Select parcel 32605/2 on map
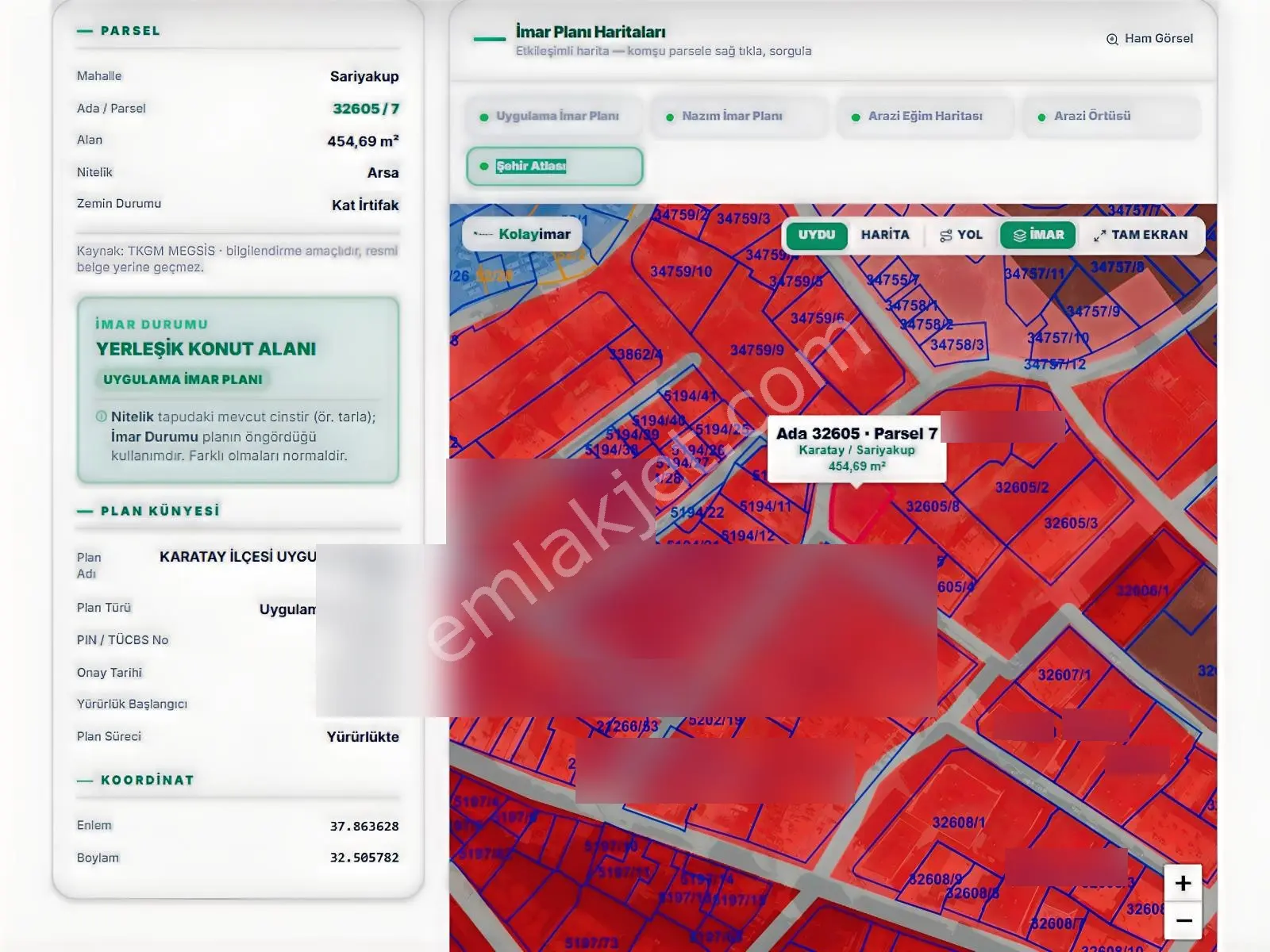Viewport: 1270px width, 952px height. 1022,487
